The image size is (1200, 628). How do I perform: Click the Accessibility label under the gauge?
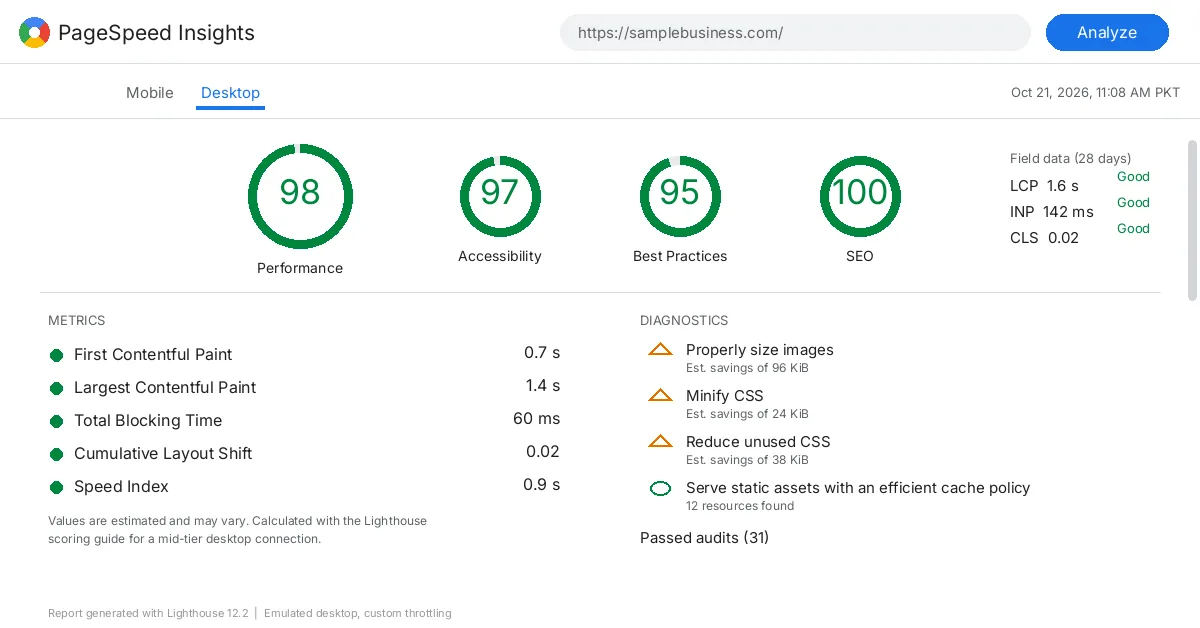500,256
